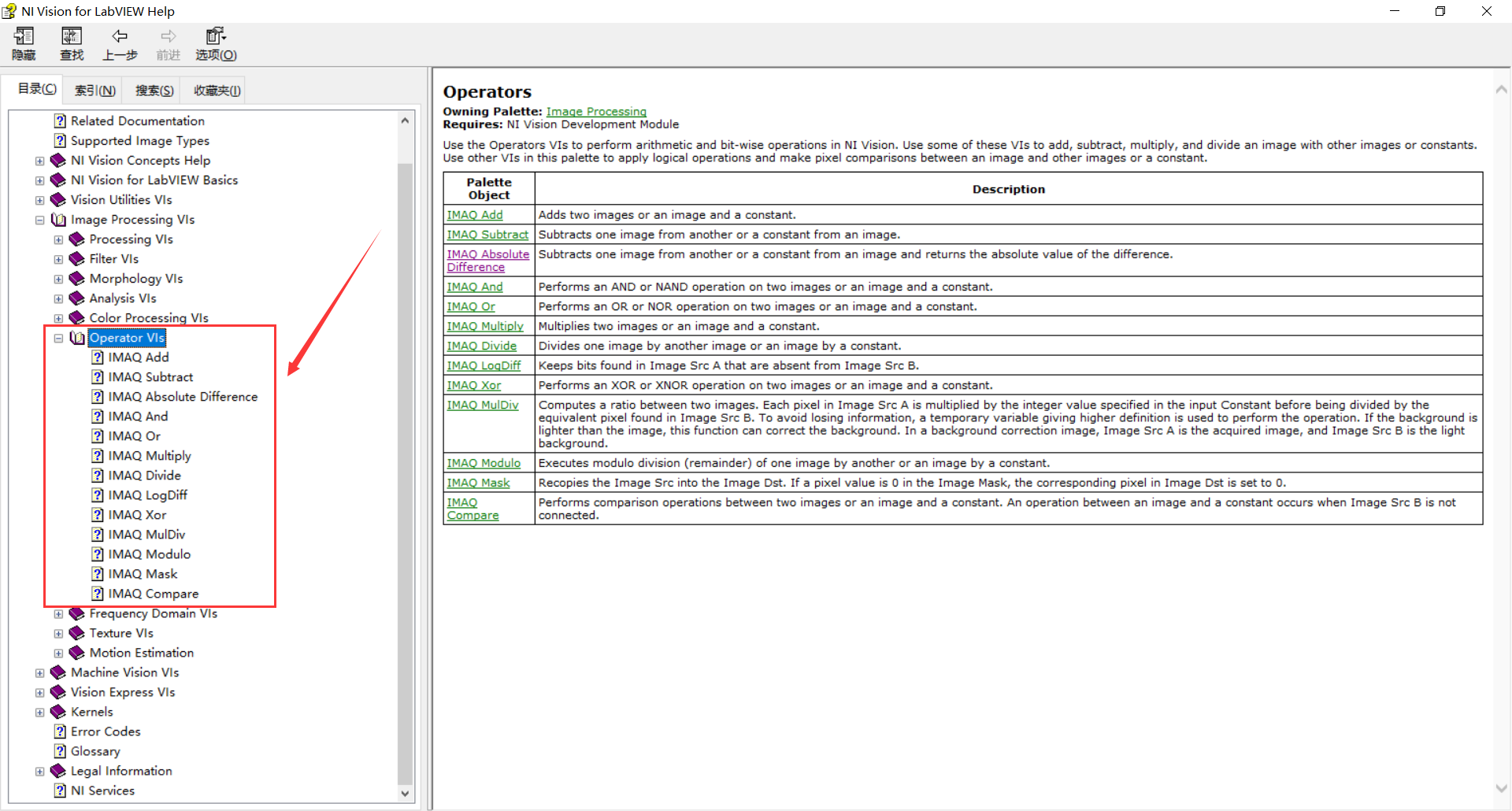Click the Morphology VIs book icon
This screenshot has width=1512, height=811.
pos(77,279)
